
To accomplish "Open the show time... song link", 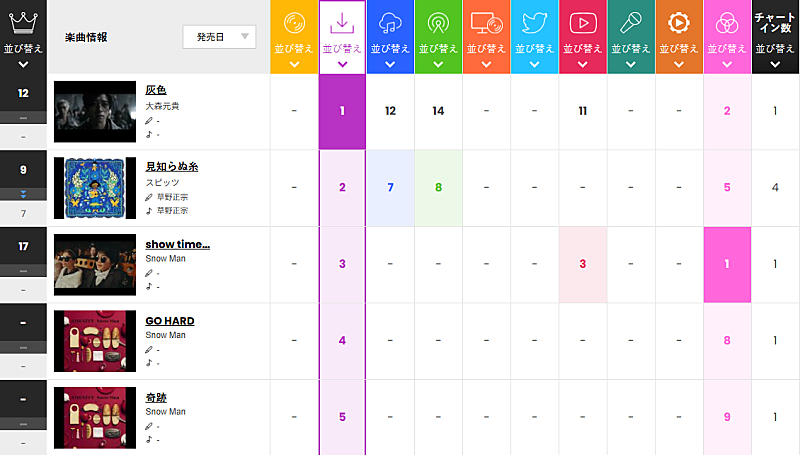I will pos(178,244).
